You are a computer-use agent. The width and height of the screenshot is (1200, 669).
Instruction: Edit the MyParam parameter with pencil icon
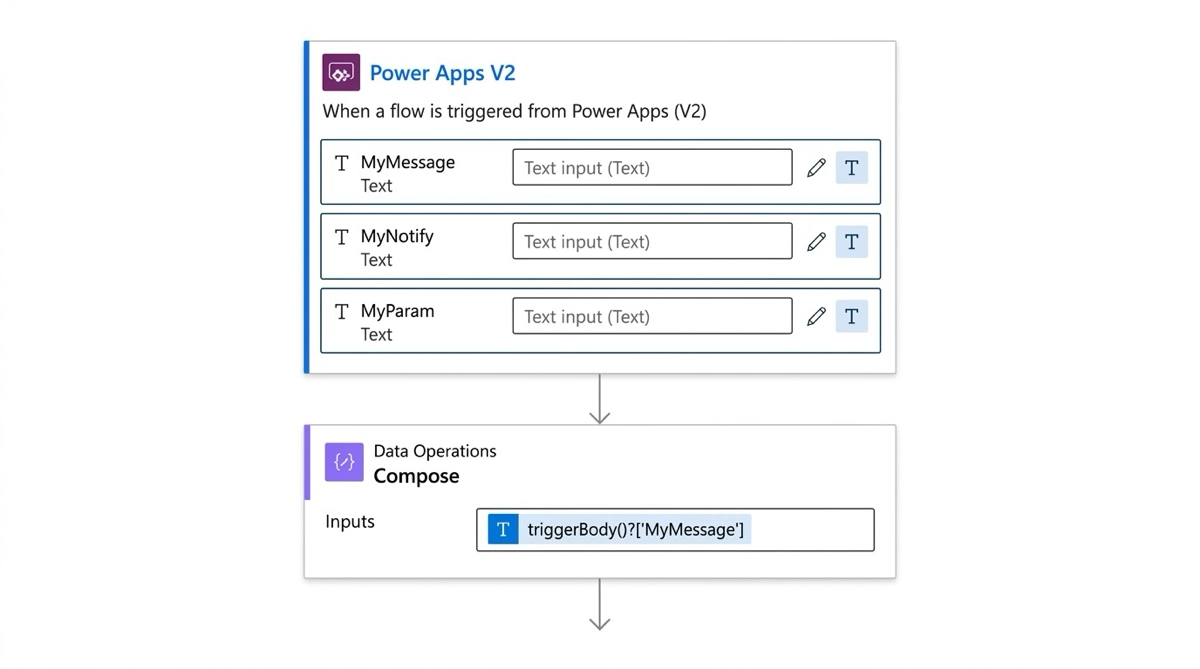click(816, 317)
